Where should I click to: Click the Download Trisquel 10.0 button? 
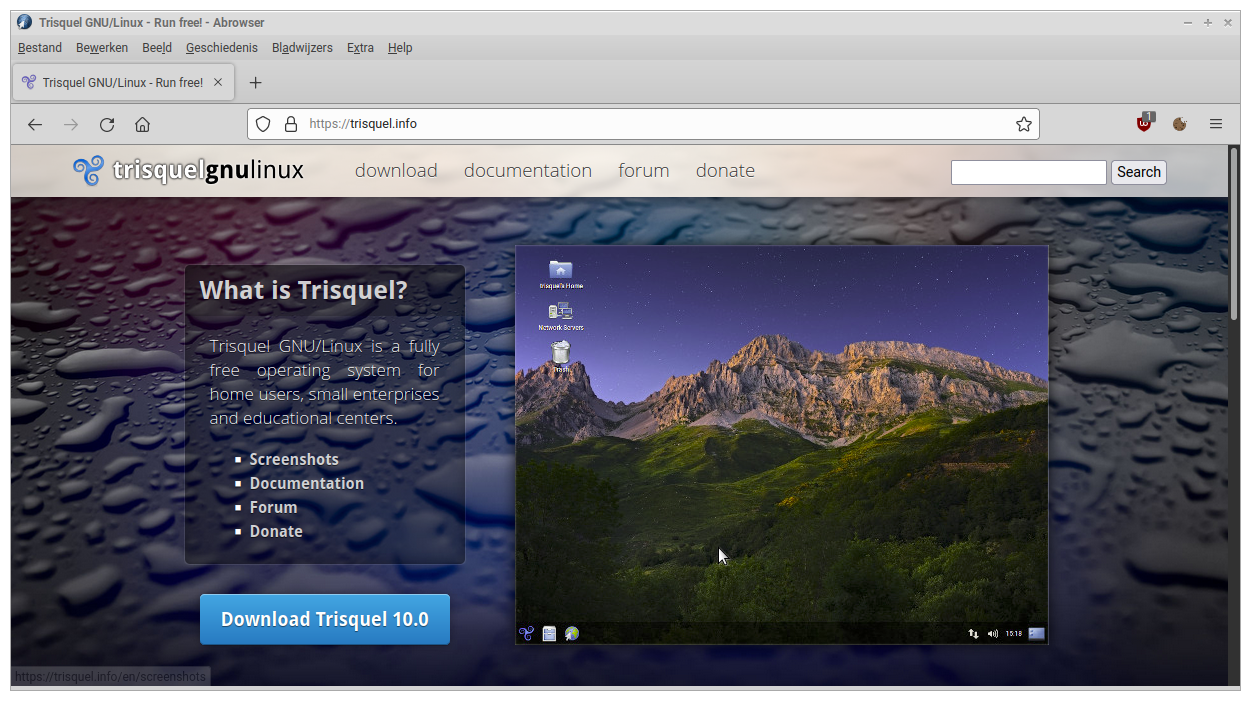(325, 619)
